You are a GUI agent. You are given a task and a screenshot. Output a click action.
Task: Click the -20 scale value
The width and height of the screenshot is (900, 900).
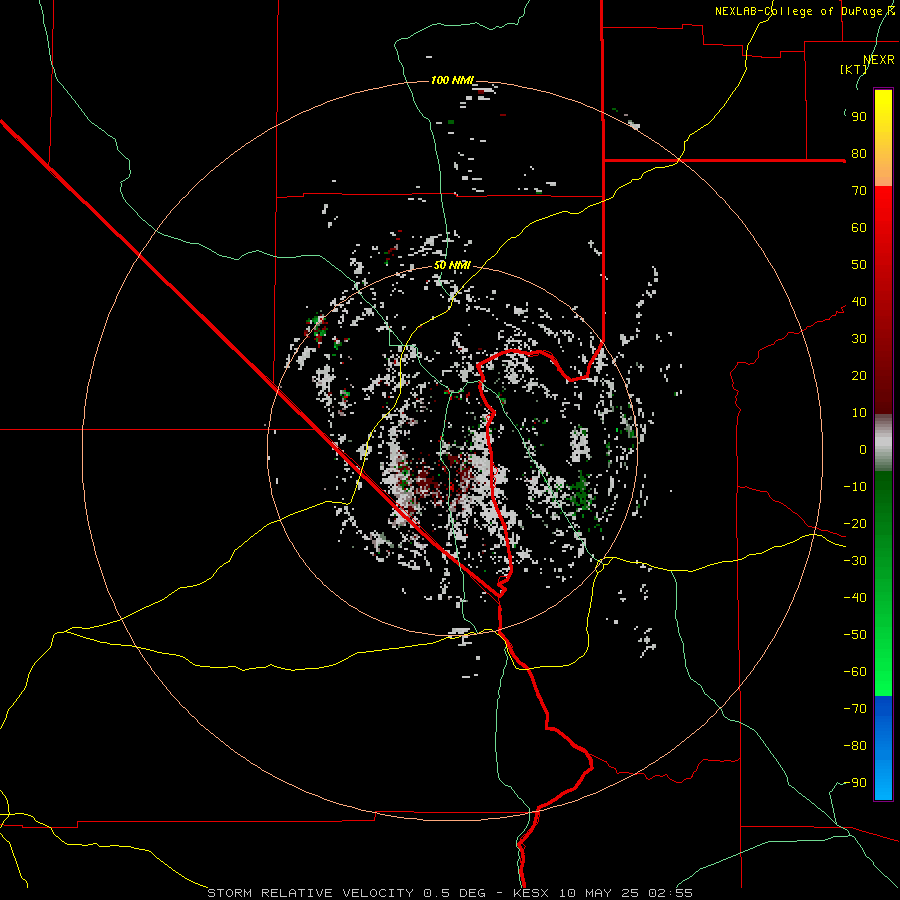pyautogui.click(x=855, y=524)
